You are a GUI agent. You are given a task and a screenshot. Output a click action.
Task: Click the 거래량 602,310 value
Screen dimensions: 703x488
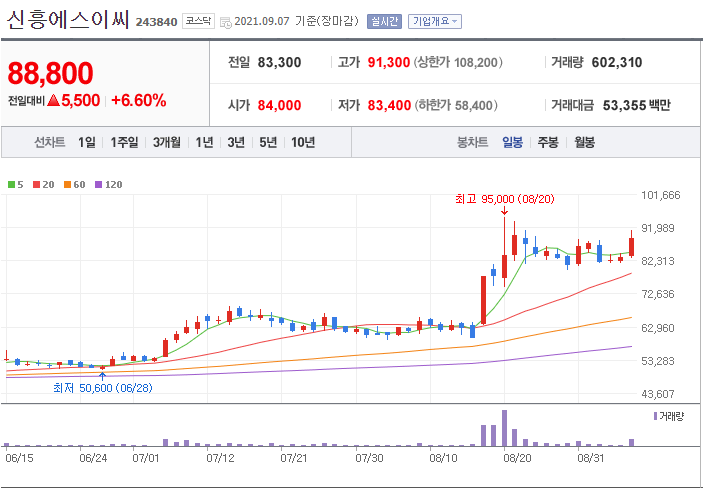point(617,62)
